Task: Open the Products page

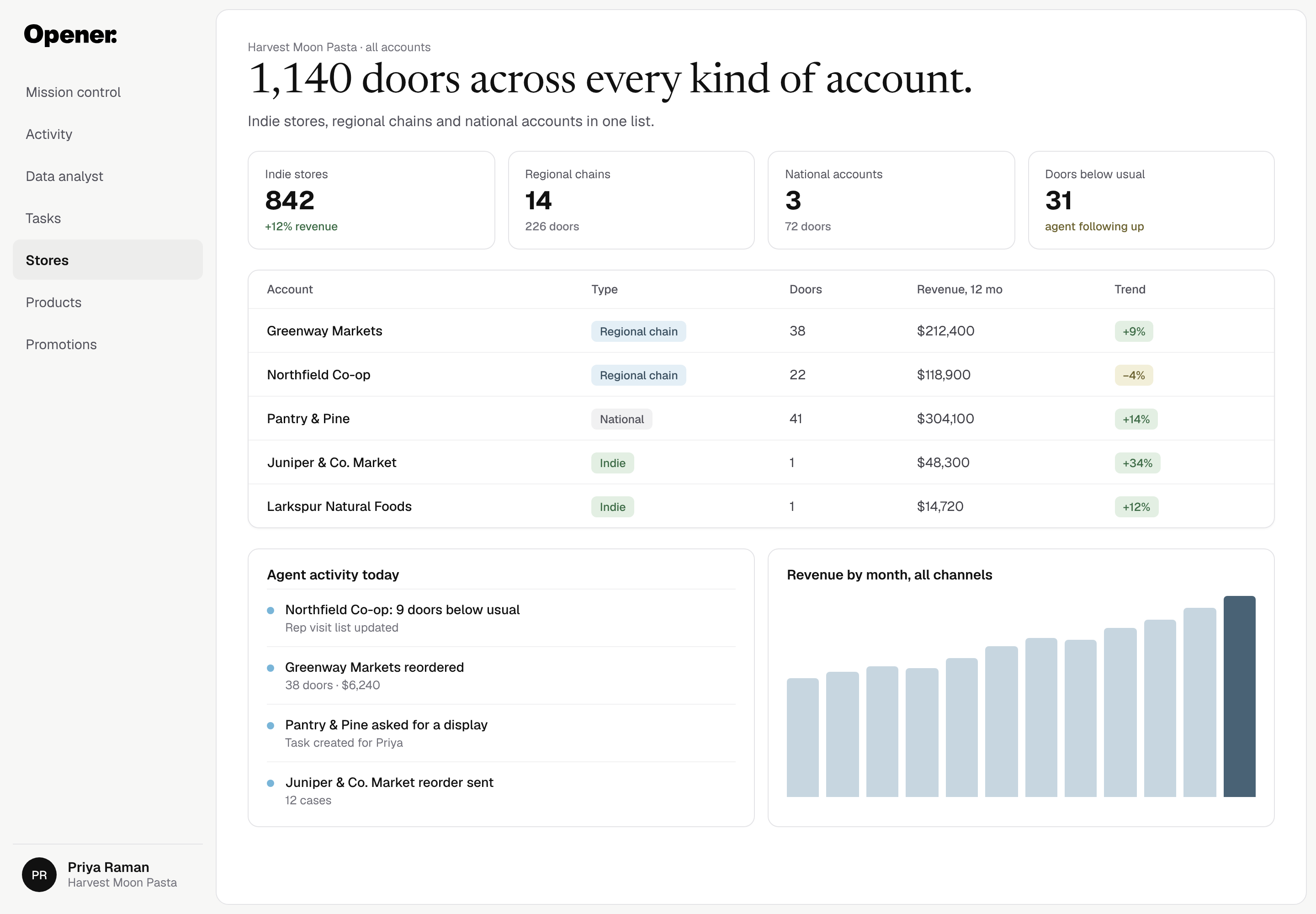Action: point(108,303)
